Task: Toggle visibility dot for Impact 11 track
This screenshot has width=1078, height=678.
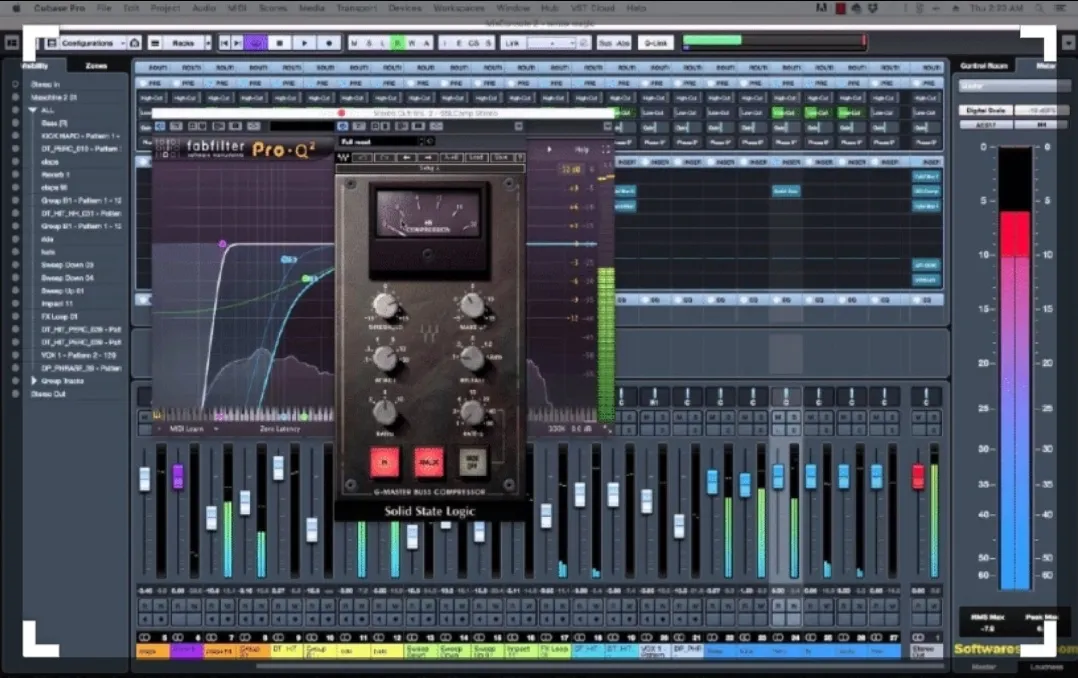Action: [16, 304]
